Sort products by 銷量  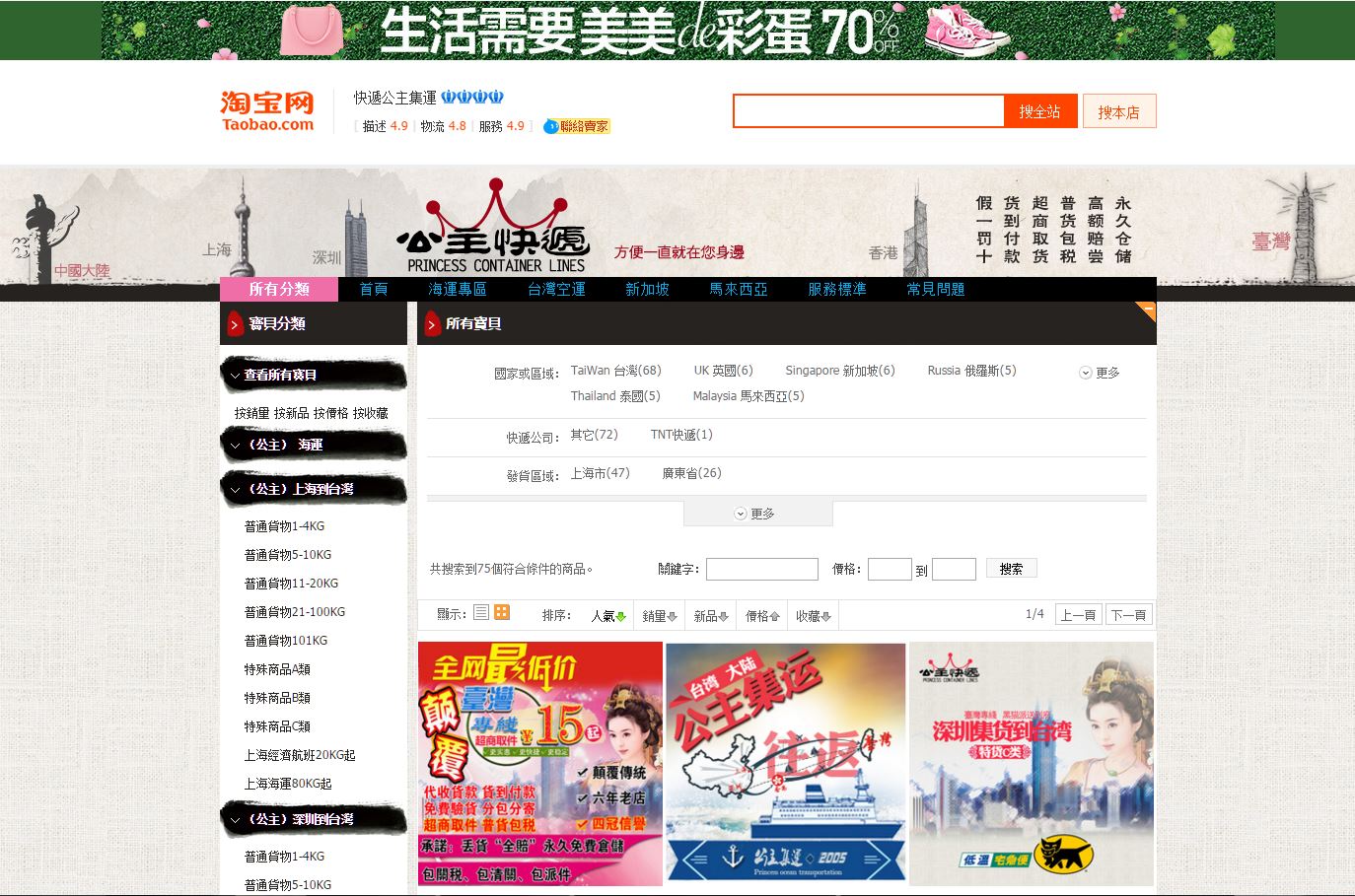coord(660,616)
